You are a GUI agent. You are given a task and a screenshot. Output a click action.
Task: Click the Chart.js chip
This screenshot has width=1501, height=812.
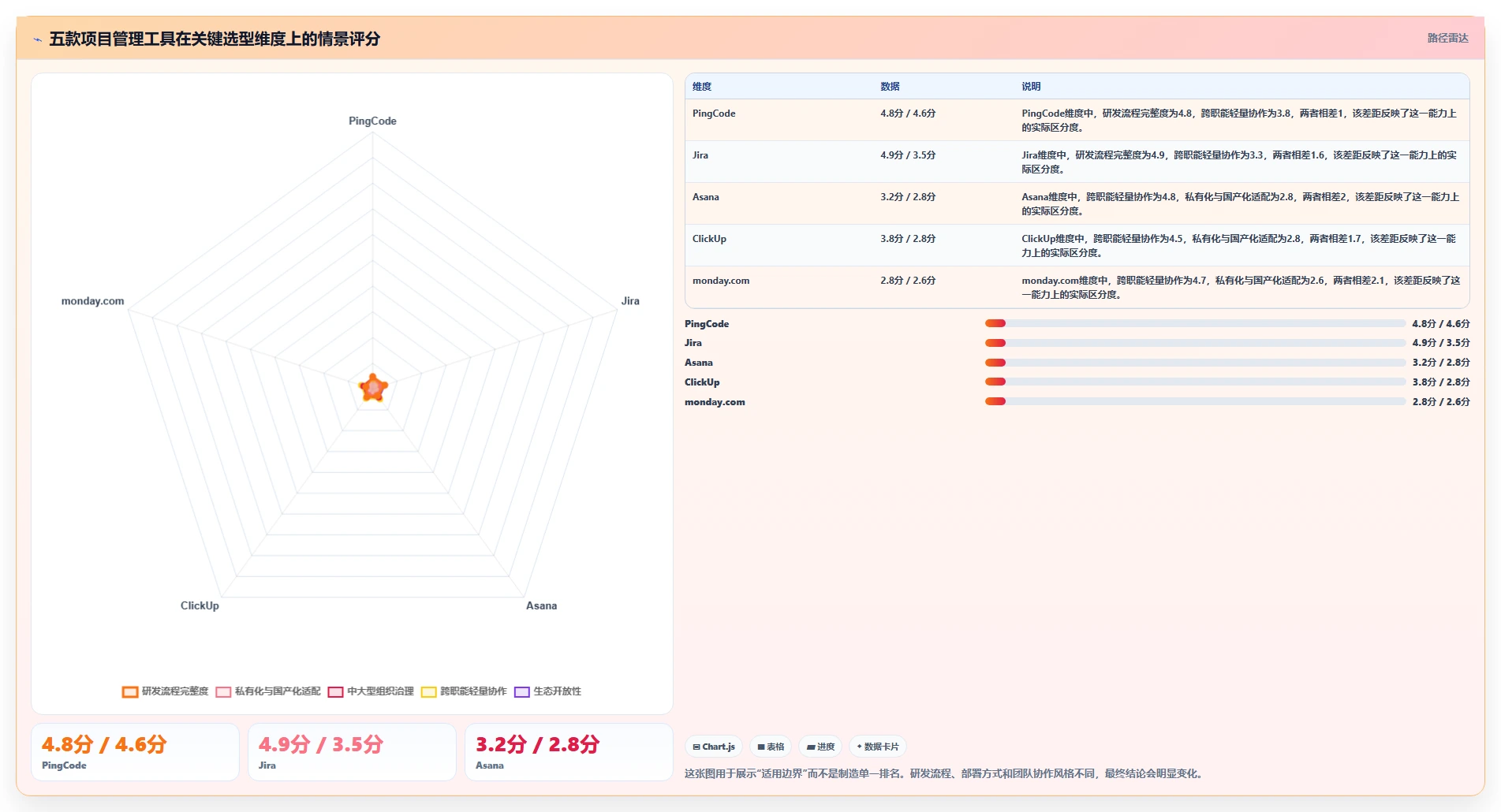tap(714, 747)
